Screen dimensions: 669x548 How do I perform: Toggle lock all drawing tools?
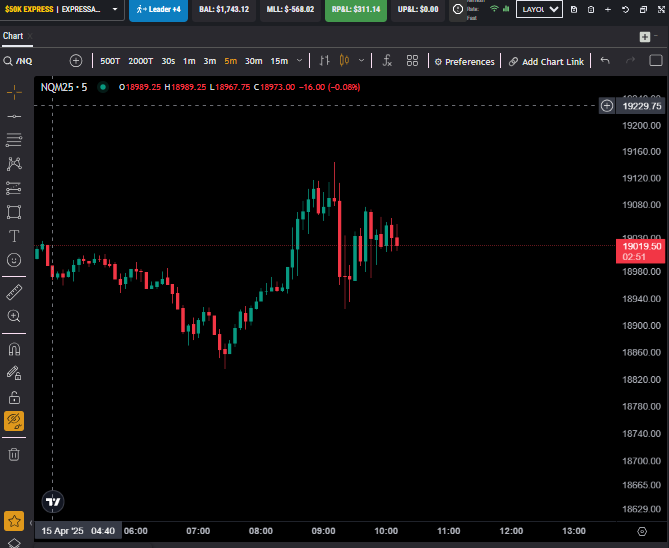pyautogui.click(x=14, y=397)
